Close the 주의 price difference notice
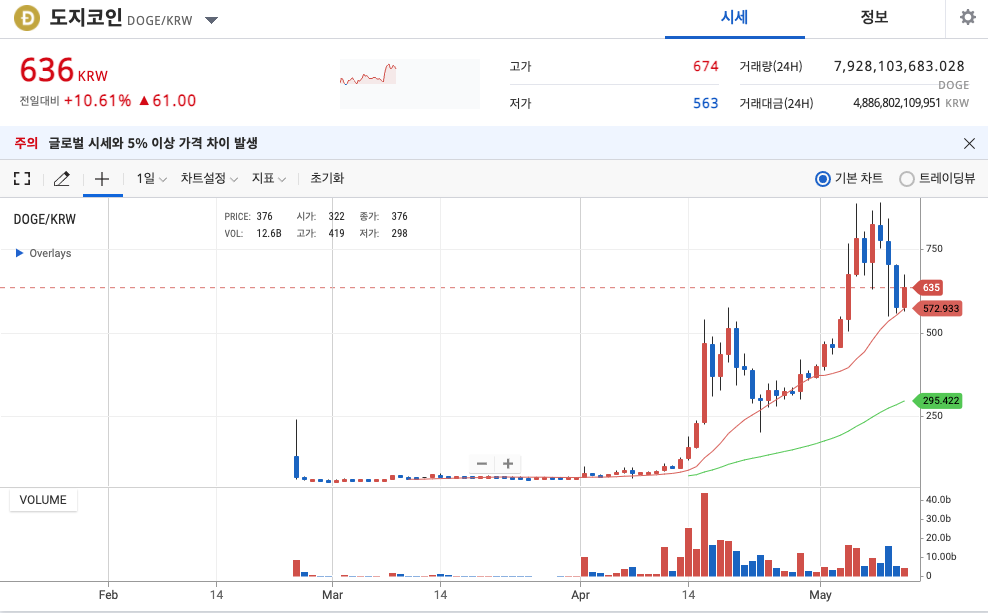The image size is (988, 613). [969, 144]
